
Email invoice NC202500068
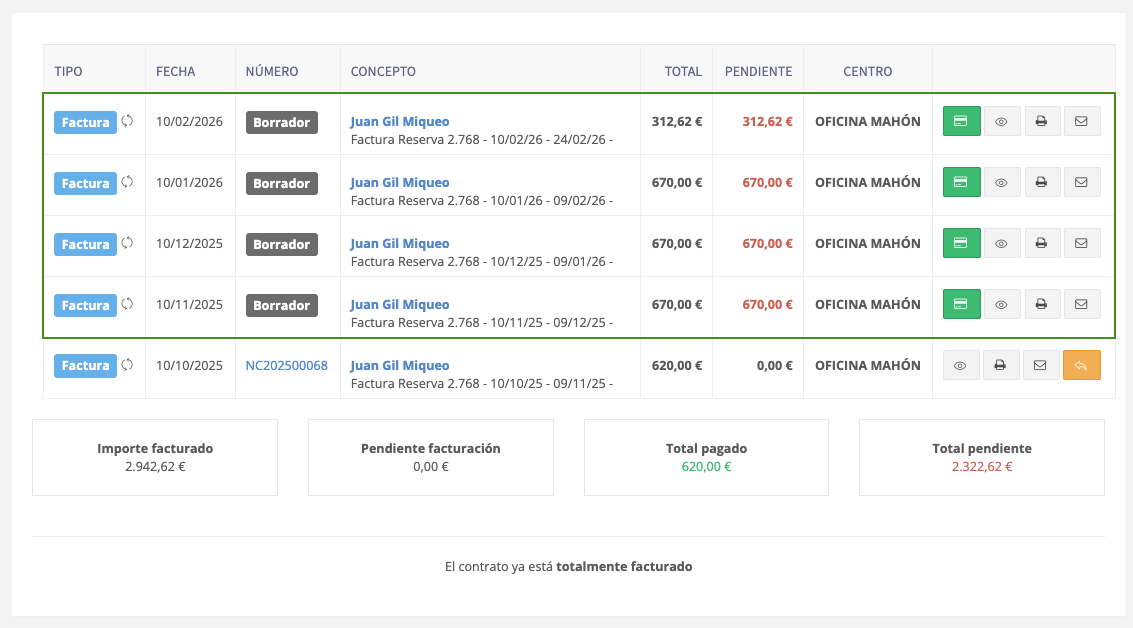point(1040,366)
